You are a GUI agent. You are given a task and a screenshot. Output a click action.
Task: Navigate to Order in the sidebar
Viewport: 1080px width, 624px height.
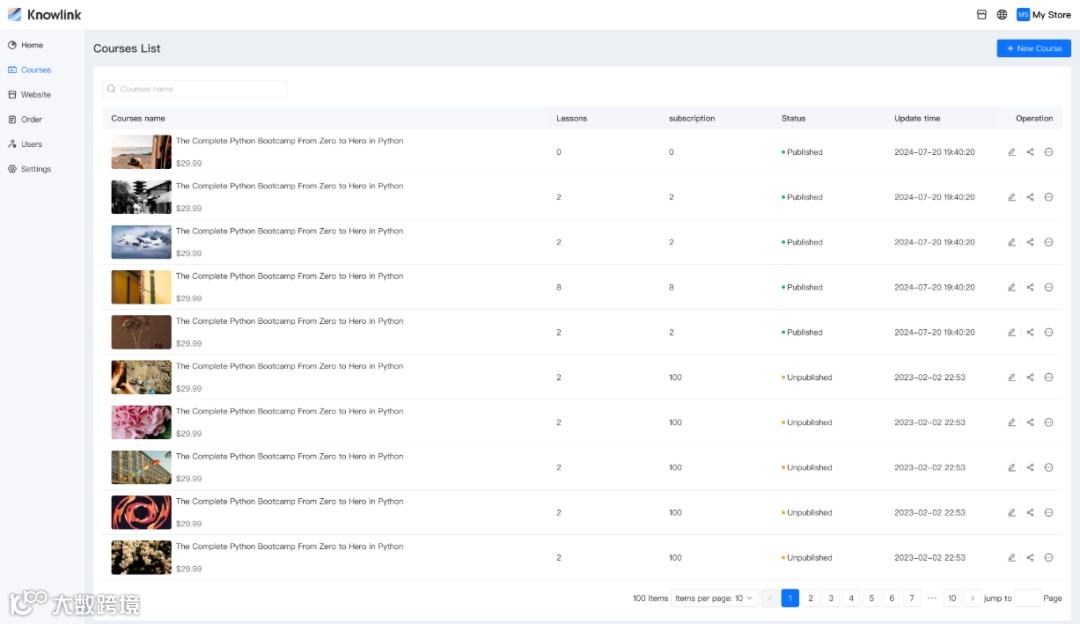pos(31,120)
